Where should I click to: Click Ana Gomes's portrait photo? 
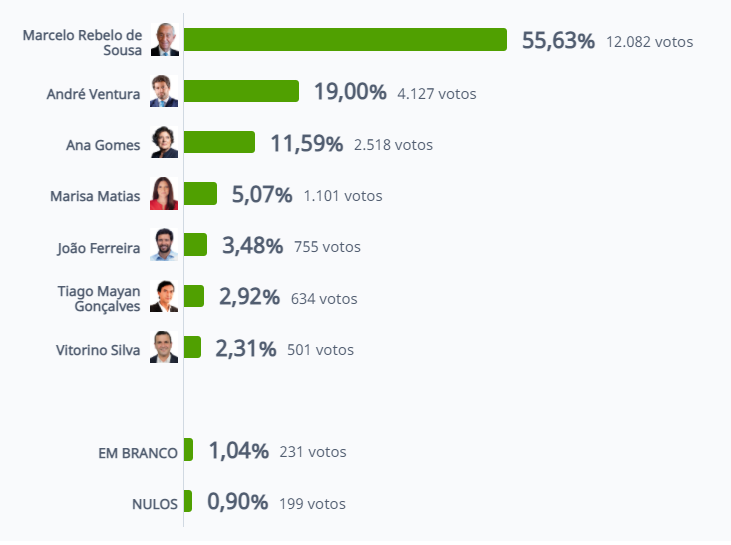pyautogui.click(x=164, y=142)
